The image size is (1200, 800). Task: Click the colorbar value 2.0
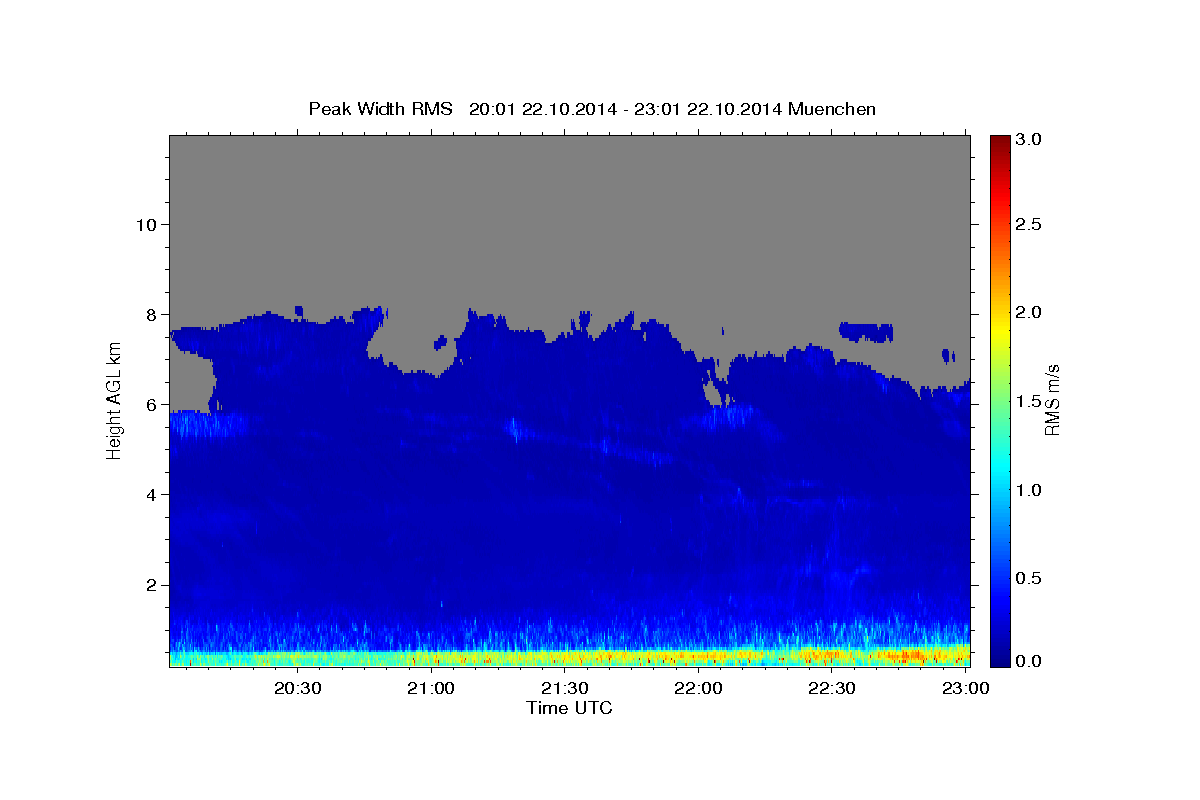coord(1030,312)
